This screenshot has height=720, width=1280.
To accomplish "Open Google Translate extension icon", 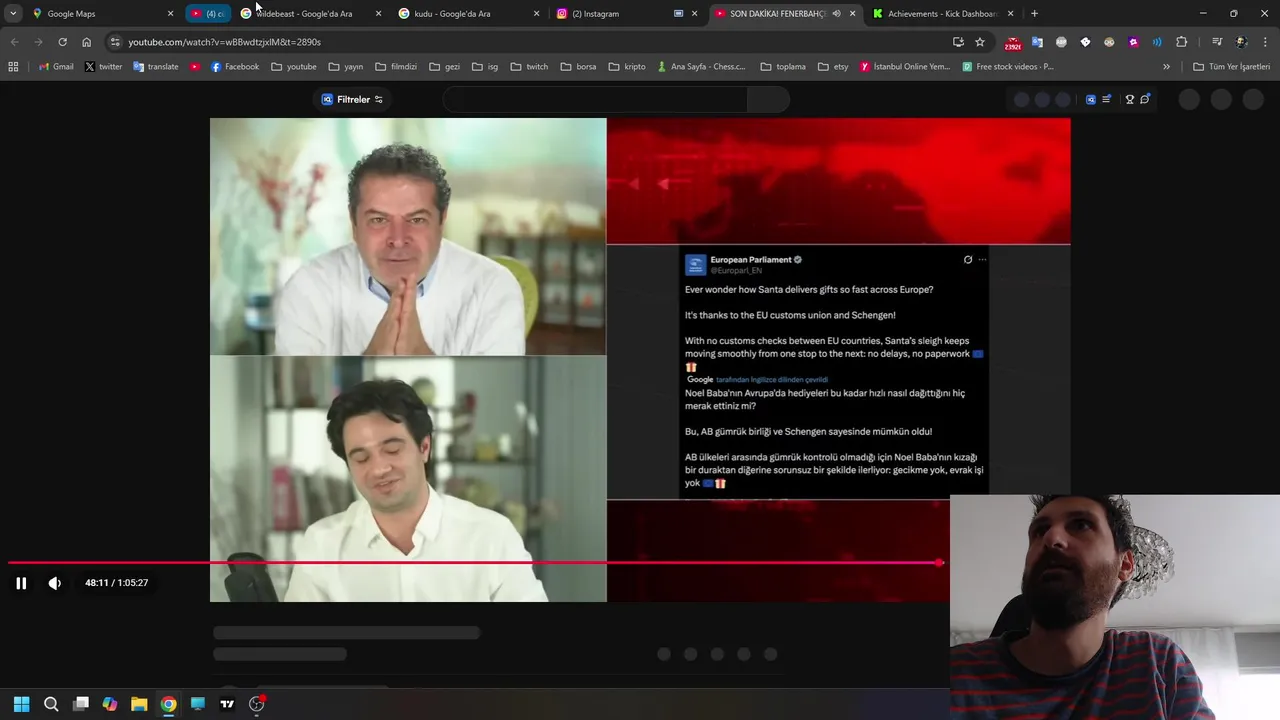I will (1037, 42).
